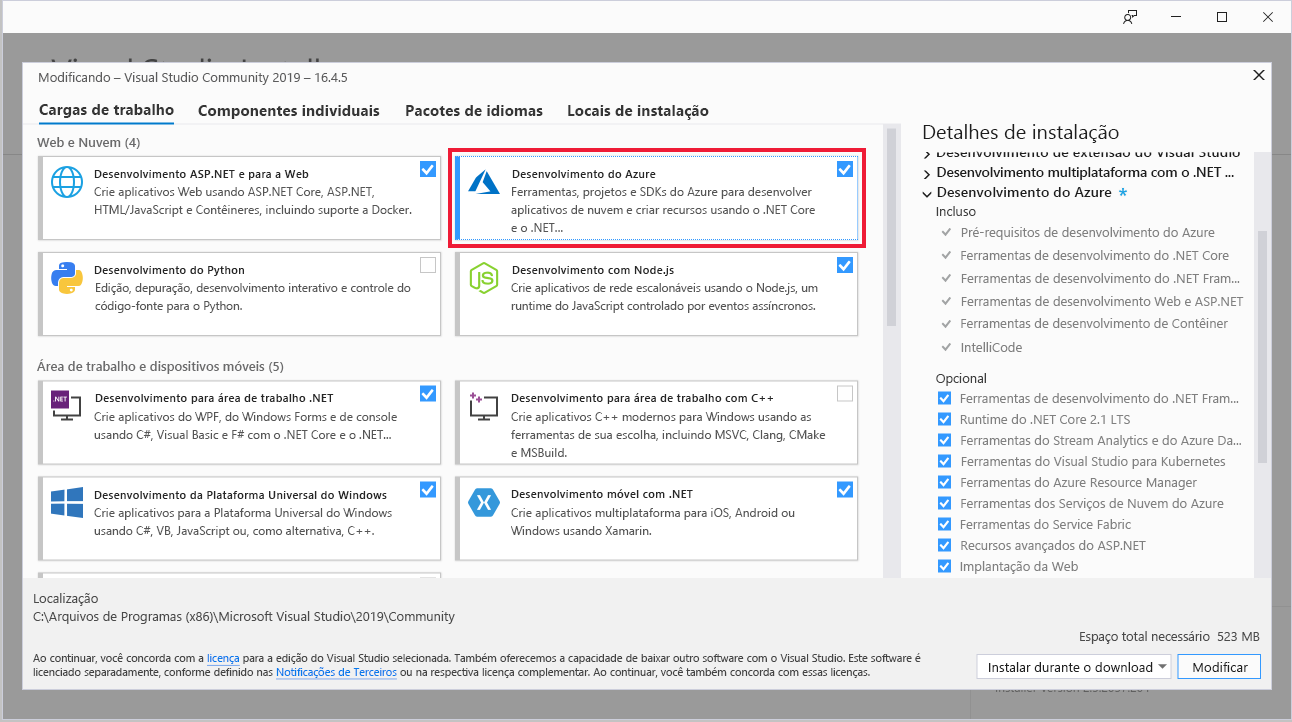1292x722 pixels.
Task: Uncheck the Desenvolvimento do Azure workload
Action: 845,170
